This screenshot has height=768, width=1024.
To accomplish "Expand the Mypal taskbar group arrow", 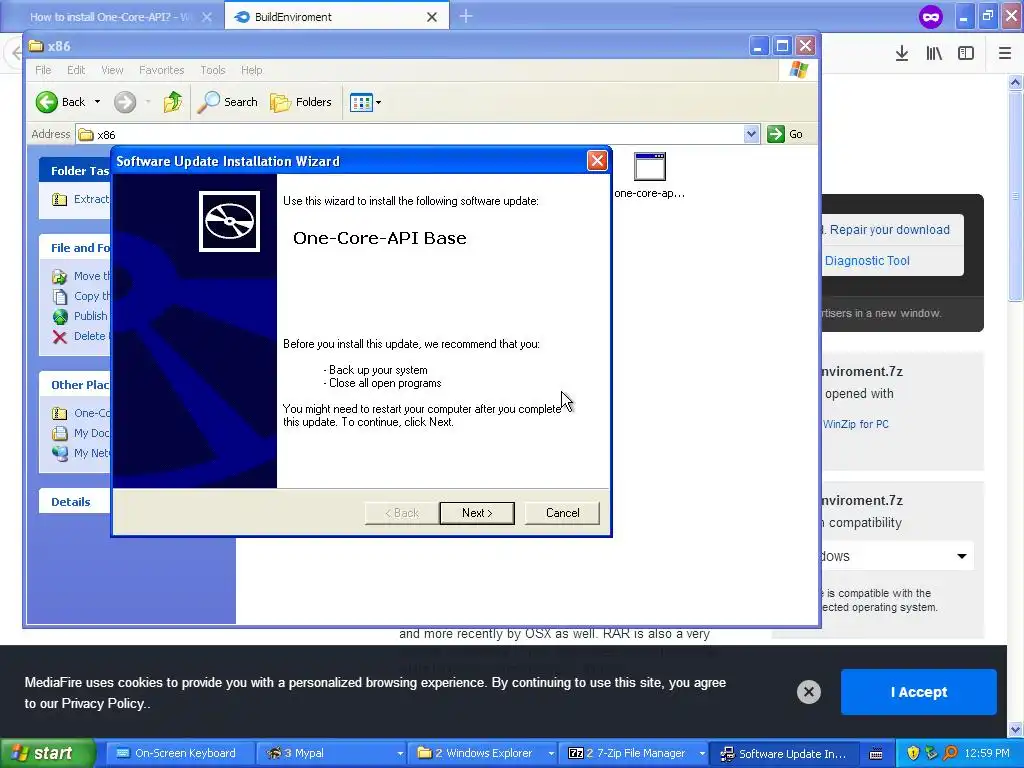I will pyautogui.click(x=400, y=754).
